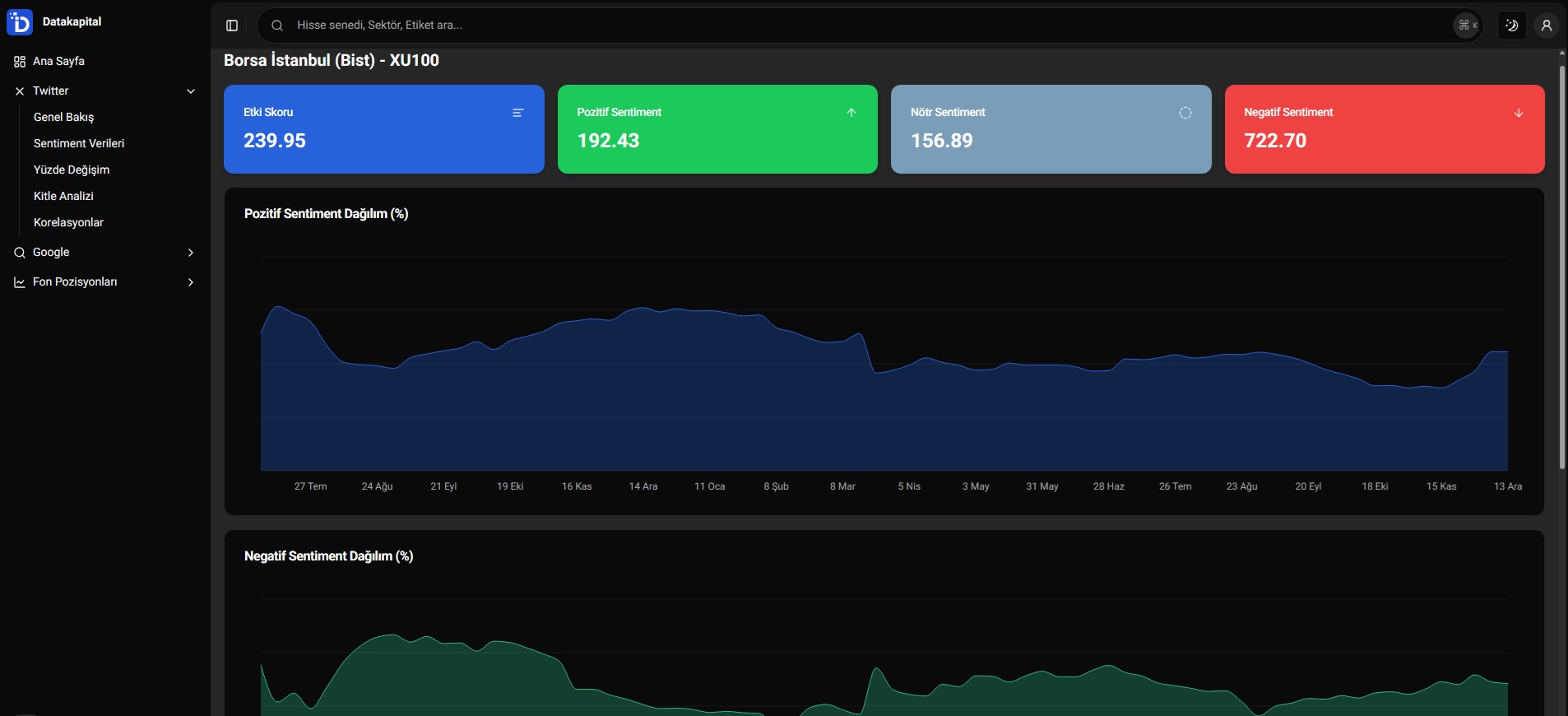Go to Genel Bakış link
Screen dimensions: 1568x716
coord(63,117)
